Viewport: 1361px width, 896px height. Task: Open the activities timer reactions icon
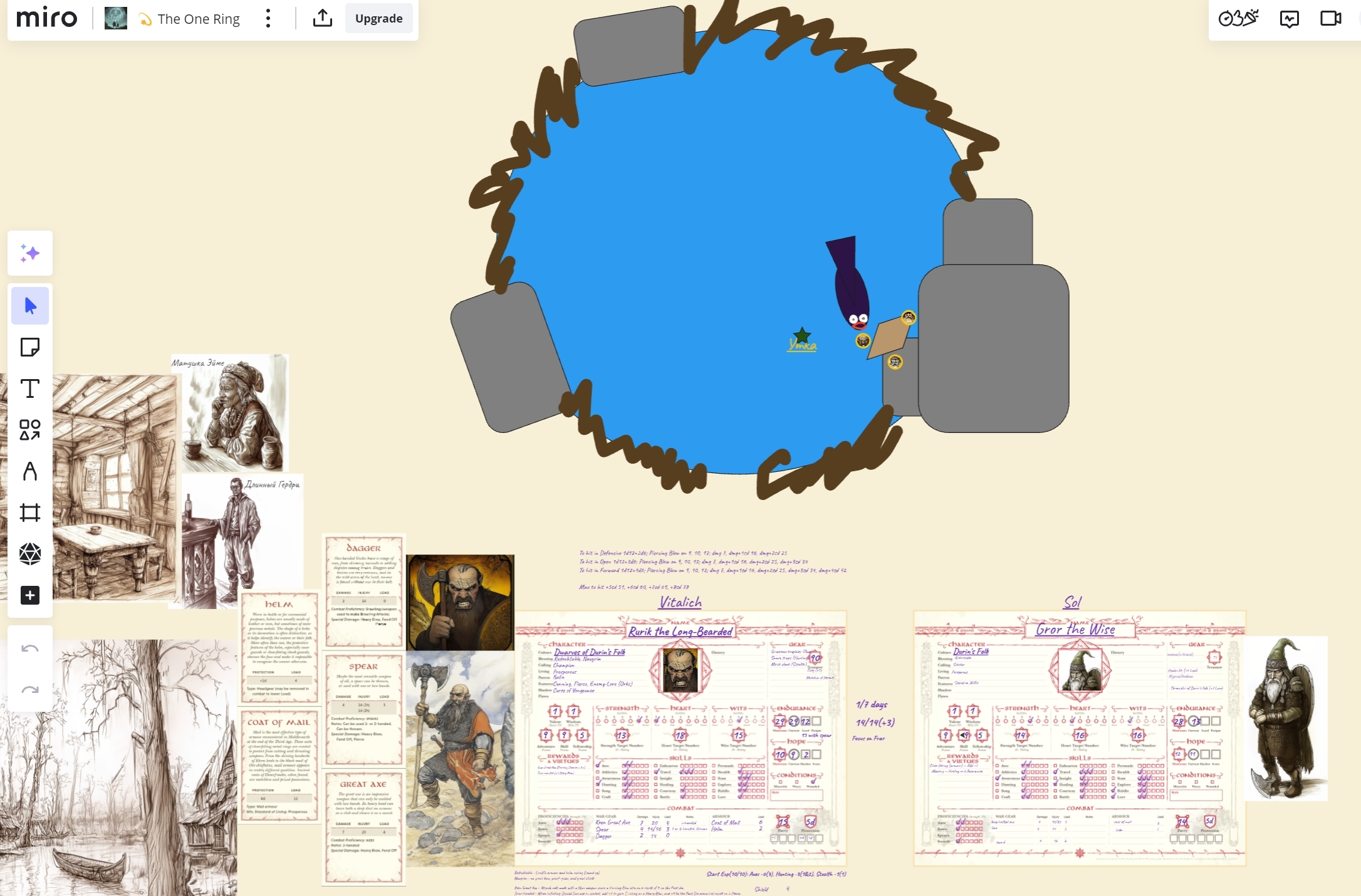1238,19
